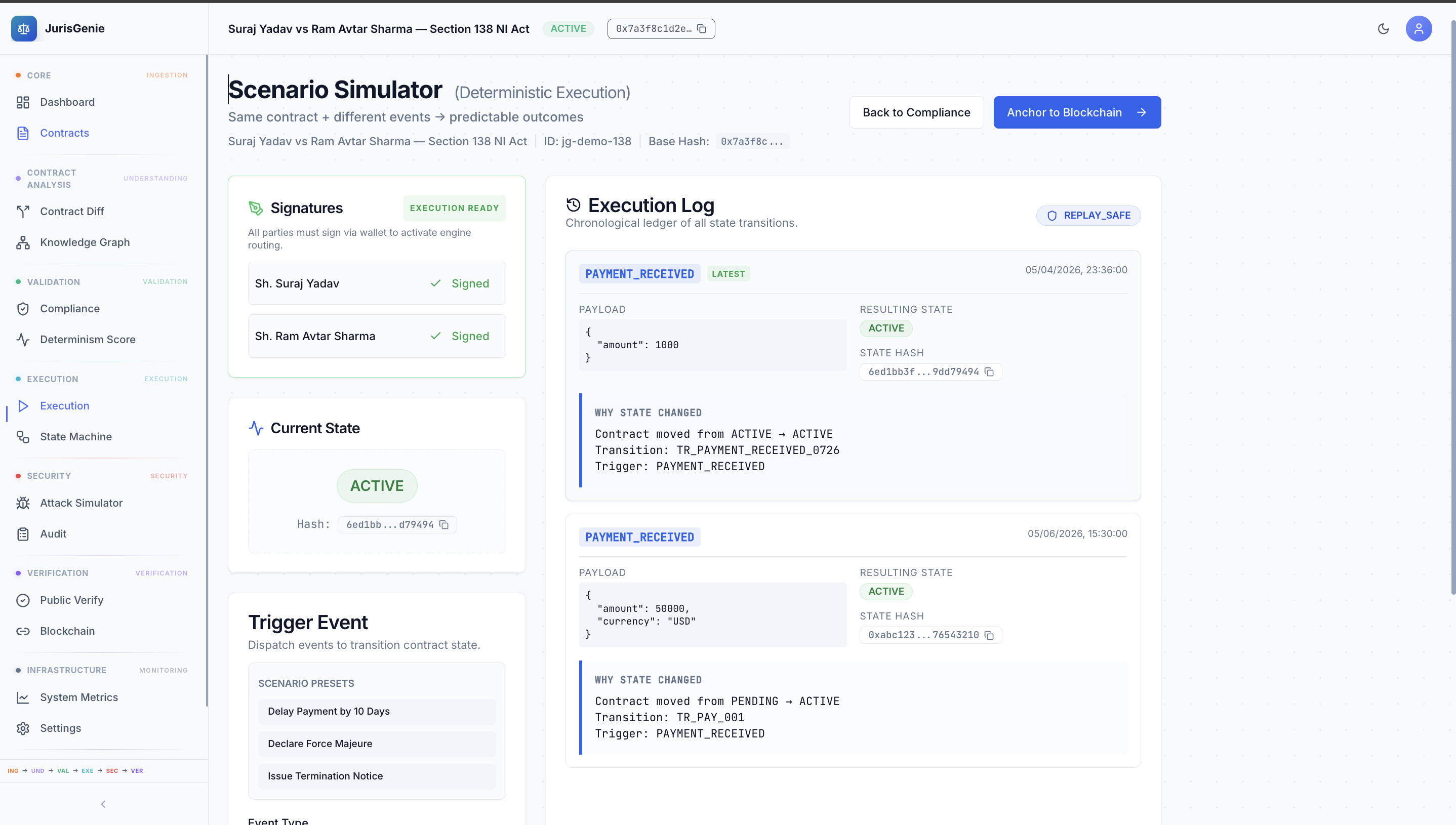Viewport: 1456px width, 825px height.
Task: Open the user profile avatar
Action: [1418, 29]
